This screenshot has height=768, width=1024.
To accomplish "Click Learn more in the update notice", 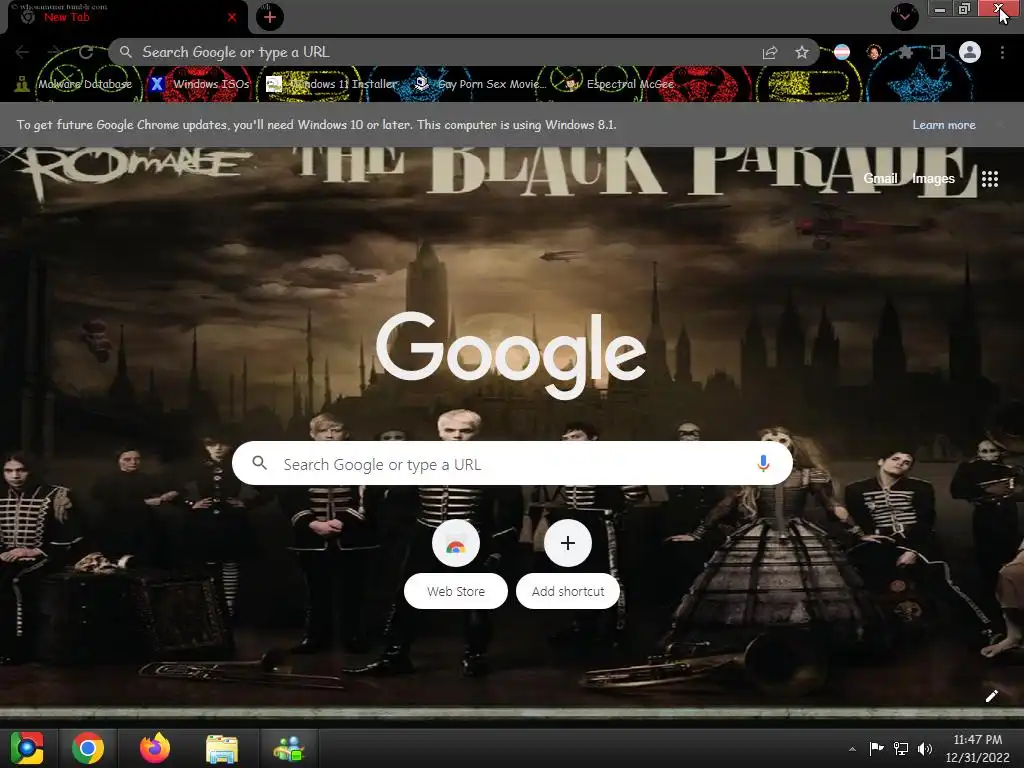I will [944, 125].
